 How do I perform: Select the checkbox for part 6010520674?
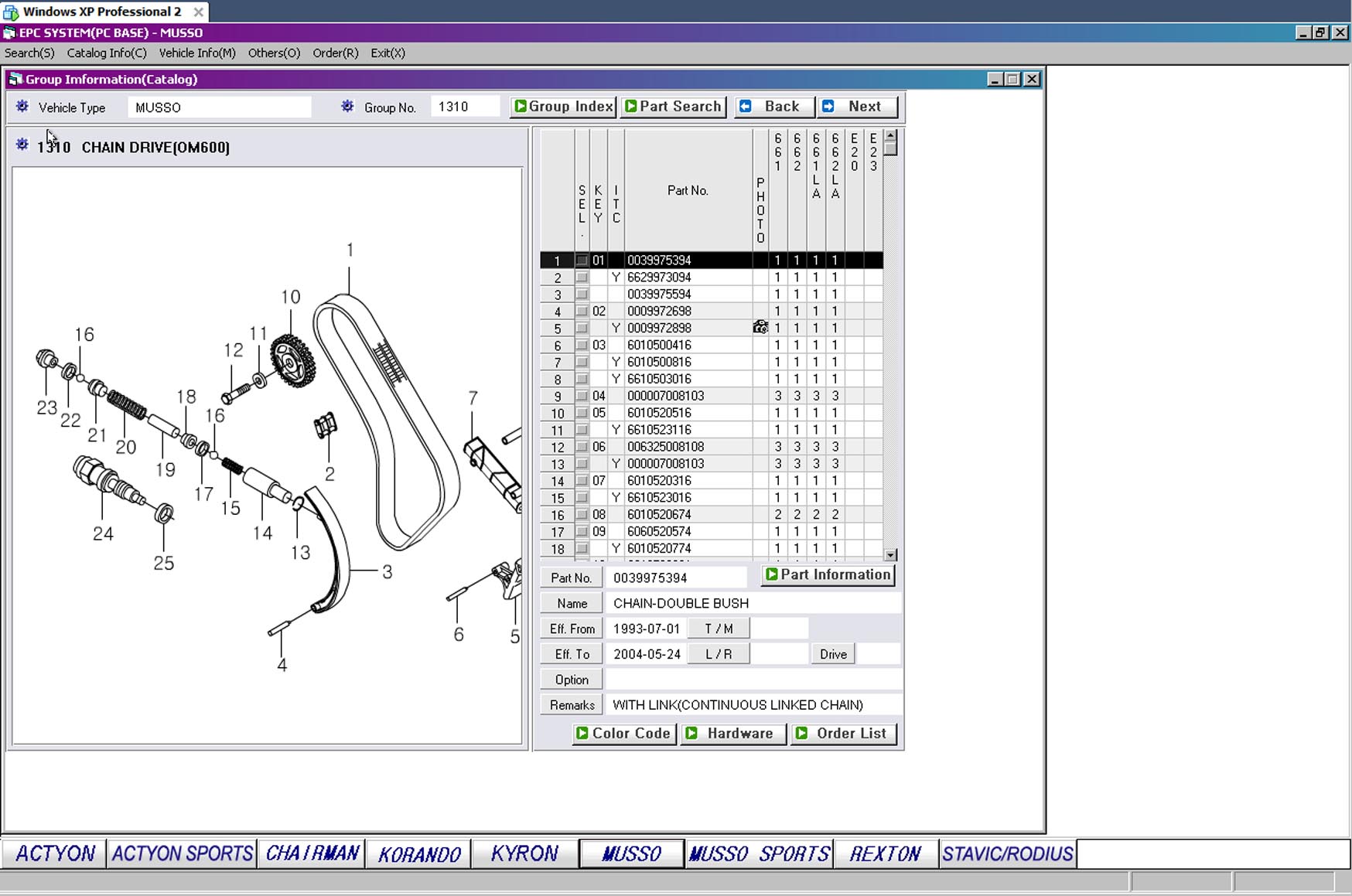pos(582,515)
